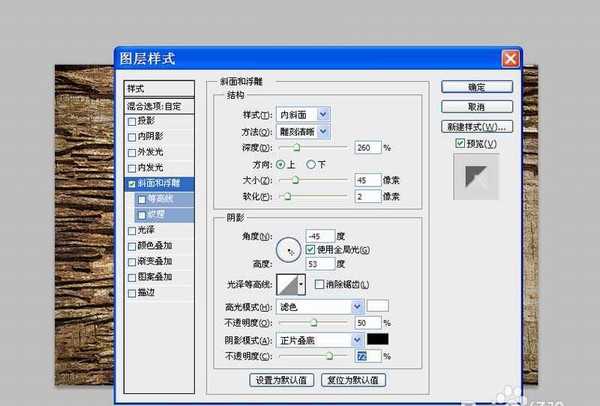Select the Down (下) direction radio button

(x=312, y=163)
